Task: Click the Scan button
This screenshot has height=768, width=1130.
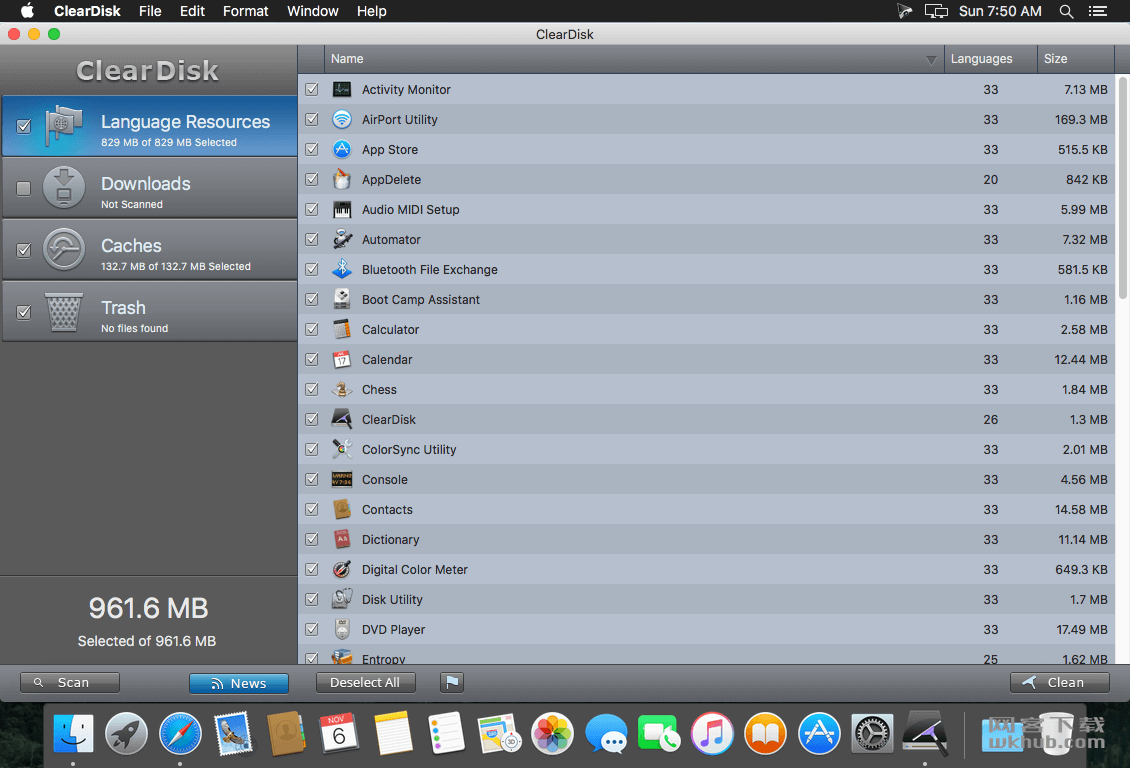Action: (x=70, y=682)
